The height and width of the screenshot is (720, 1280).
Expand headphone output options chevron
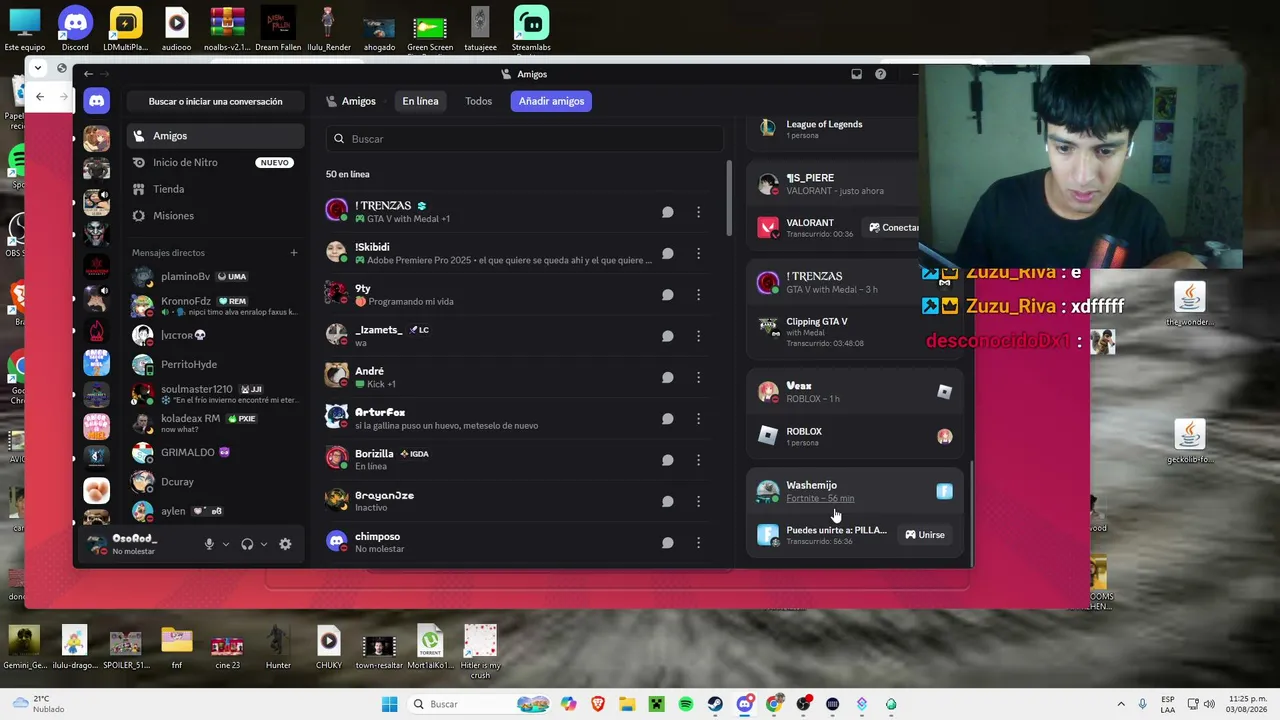point(264,544)
